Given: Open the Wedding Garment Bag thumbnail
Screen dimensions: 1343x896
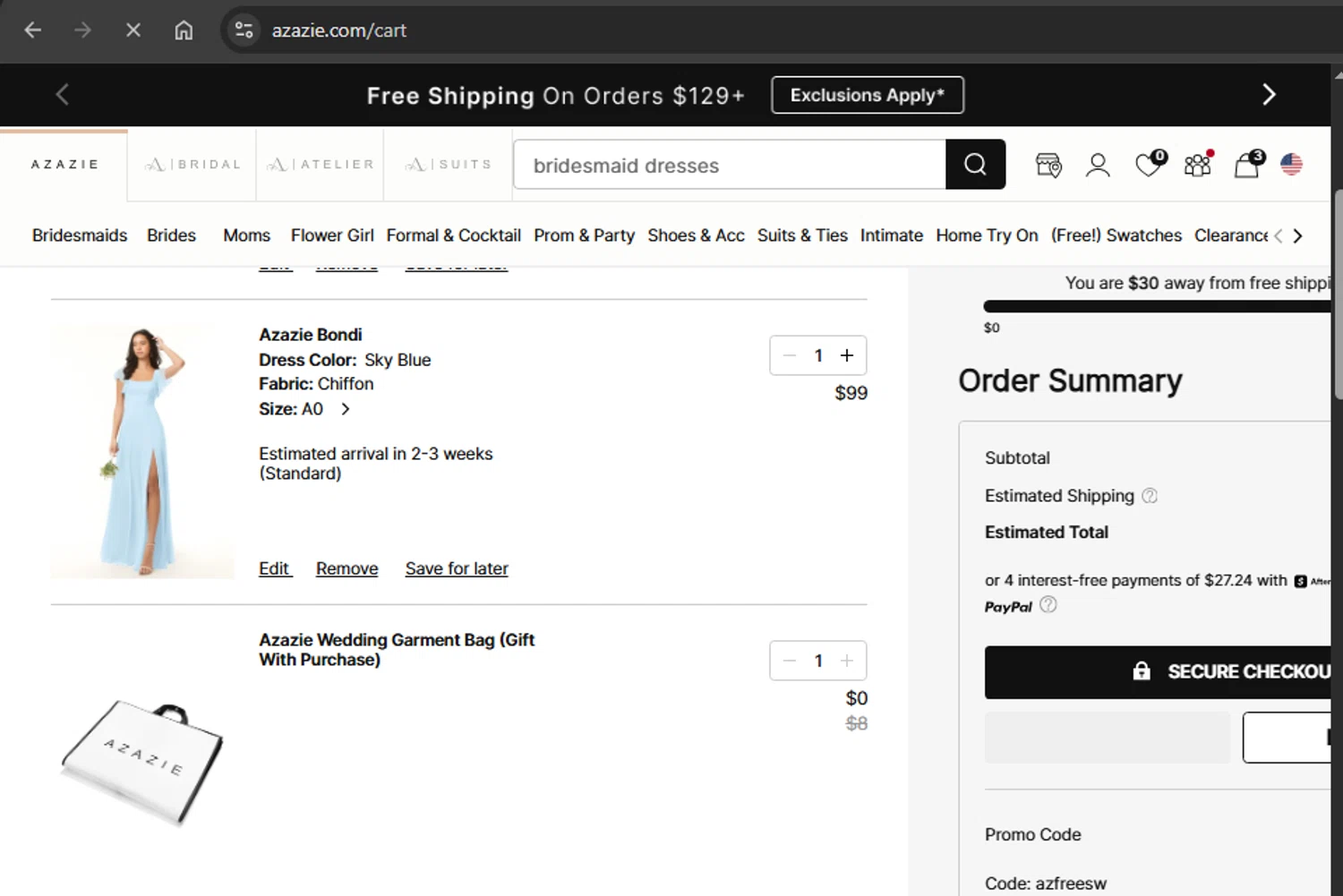Looking at the screenshot, I should pyautogui.click(x=142, y=762).
